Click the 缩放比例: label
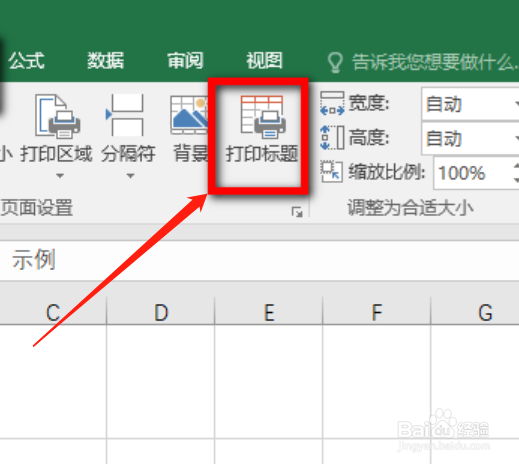The image size is (519, 464). (387, 172)
